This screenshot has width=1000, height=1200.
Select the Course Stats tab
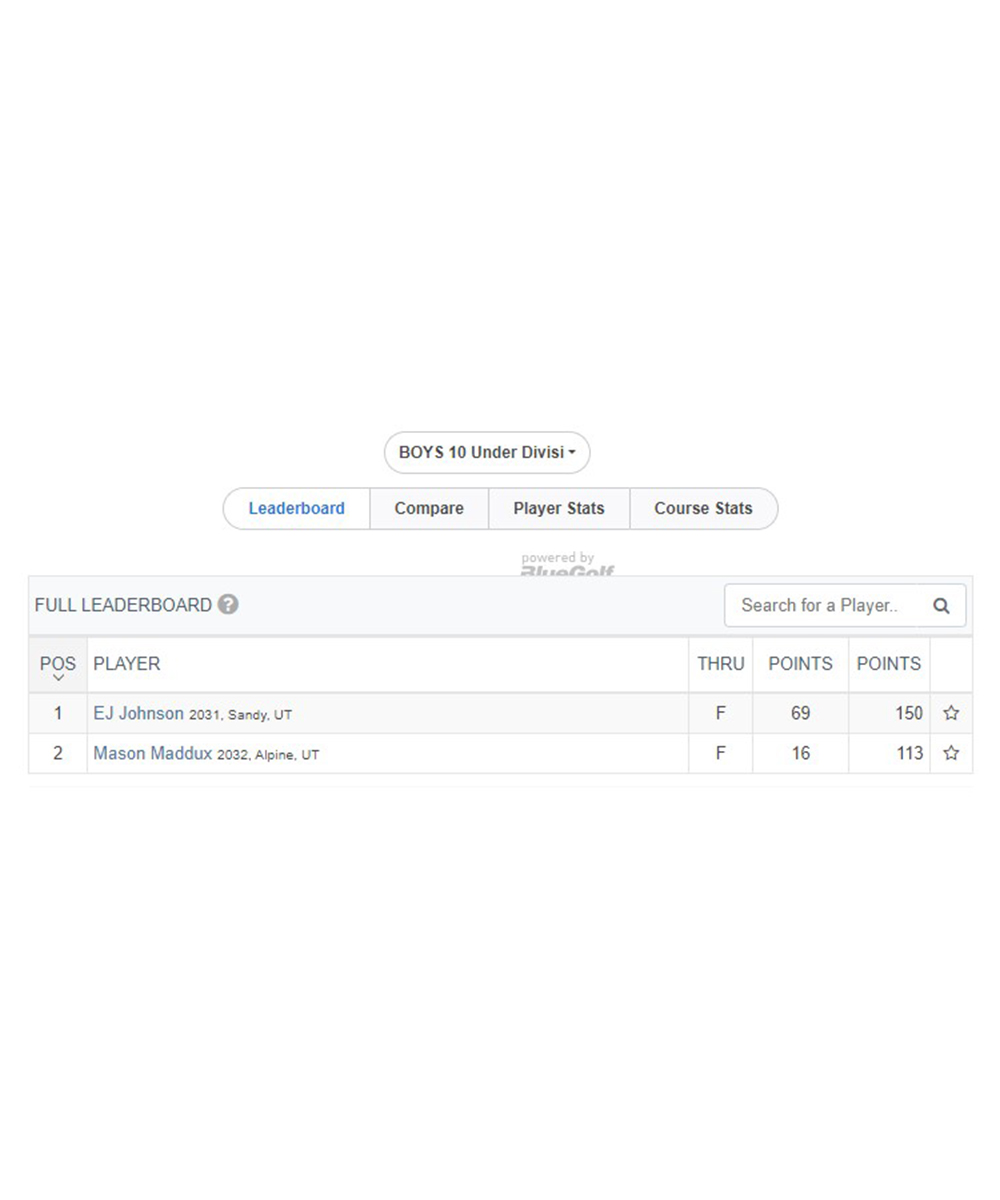point(703,508)
